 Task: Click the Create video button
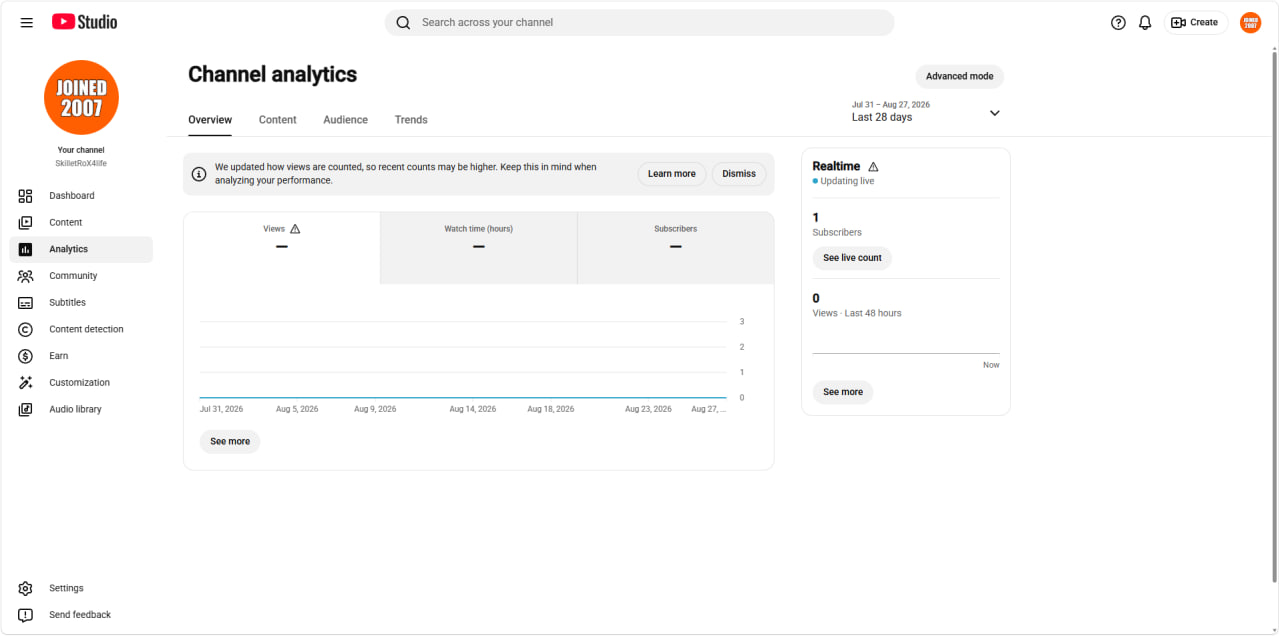[1195, 22]
